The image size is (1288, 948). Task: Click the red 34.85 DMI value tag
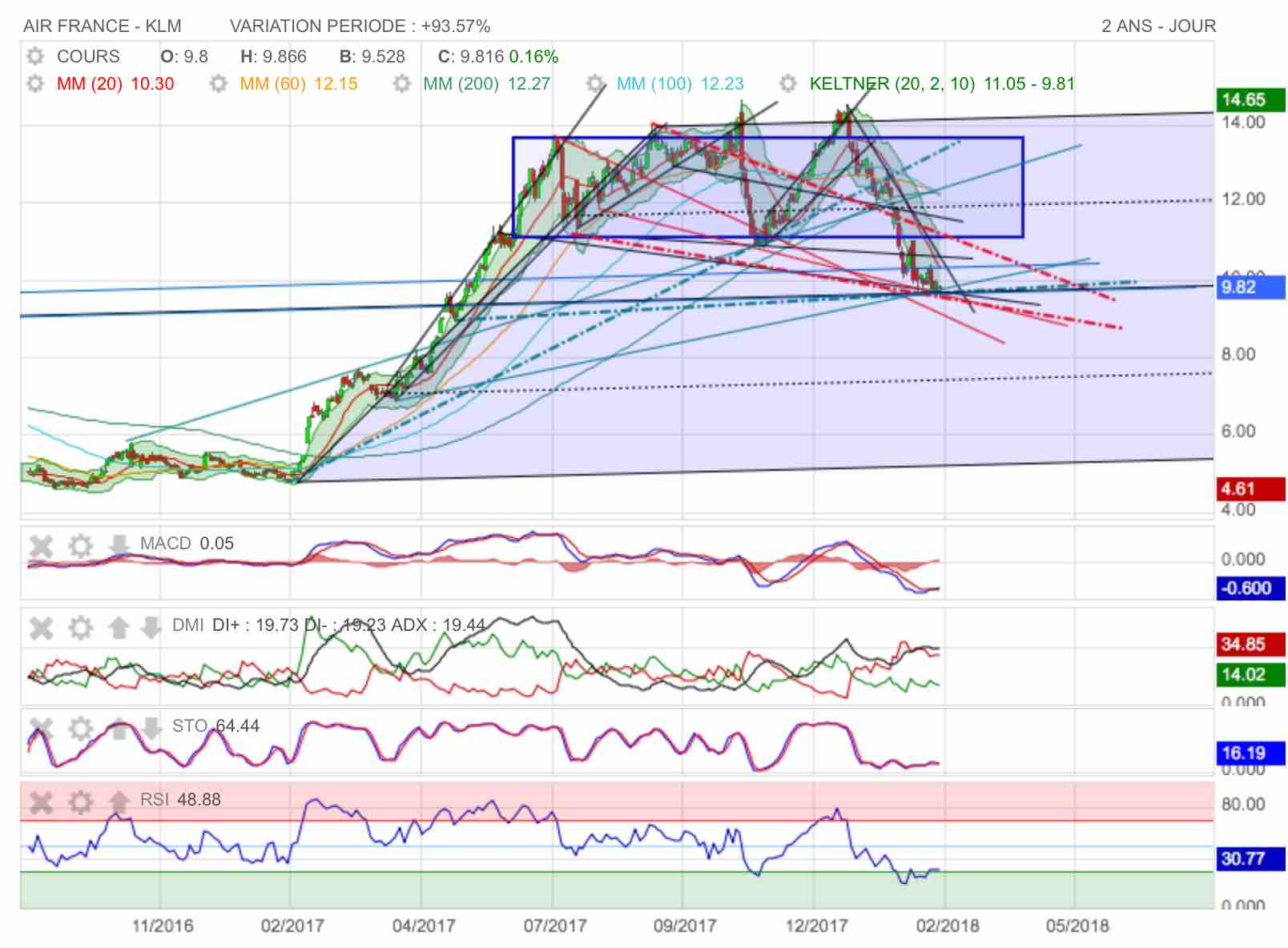[x=1250, y=644]
